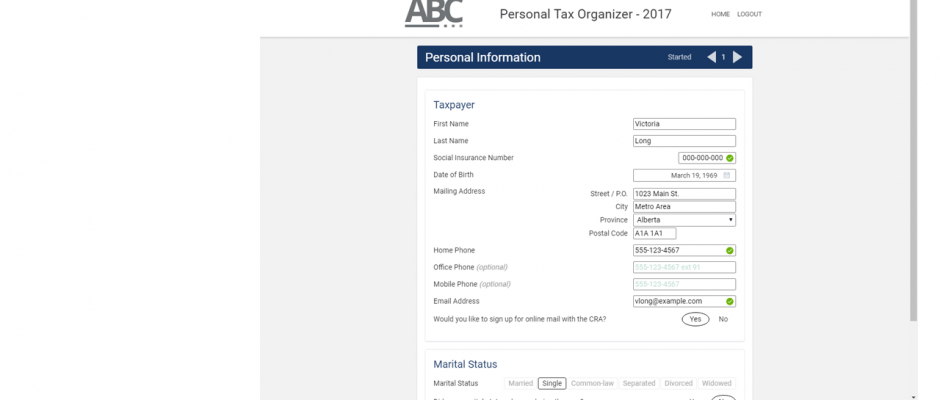Select No for CRA online mail
Screen dimensions: 940x400
click(x=723, y=319)
